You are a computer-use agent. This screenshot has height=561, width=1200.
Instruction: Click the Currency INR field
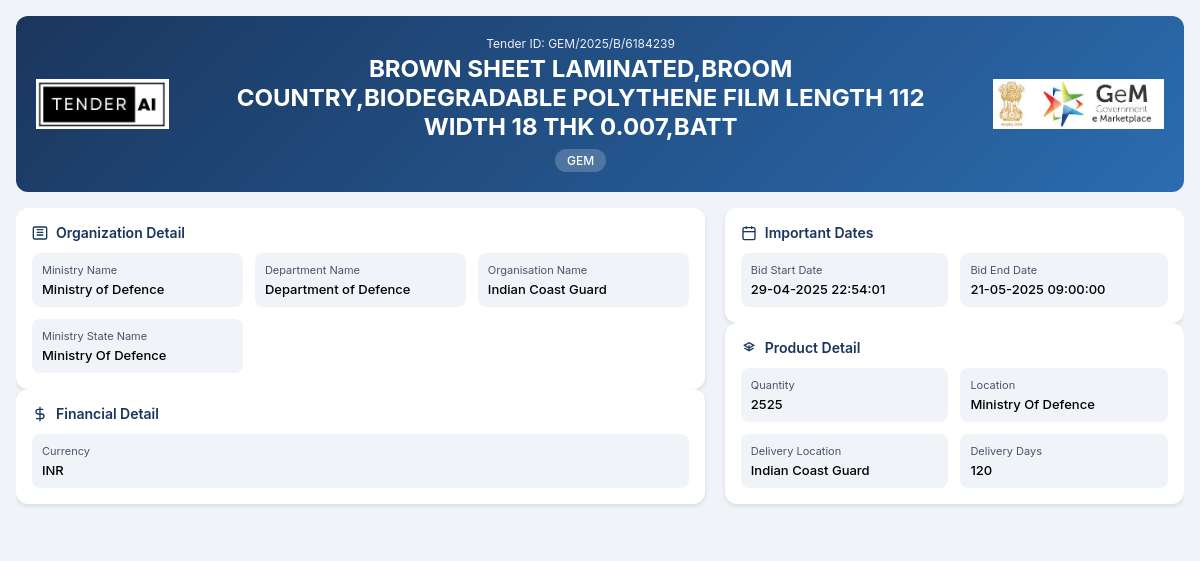(360, 461)
